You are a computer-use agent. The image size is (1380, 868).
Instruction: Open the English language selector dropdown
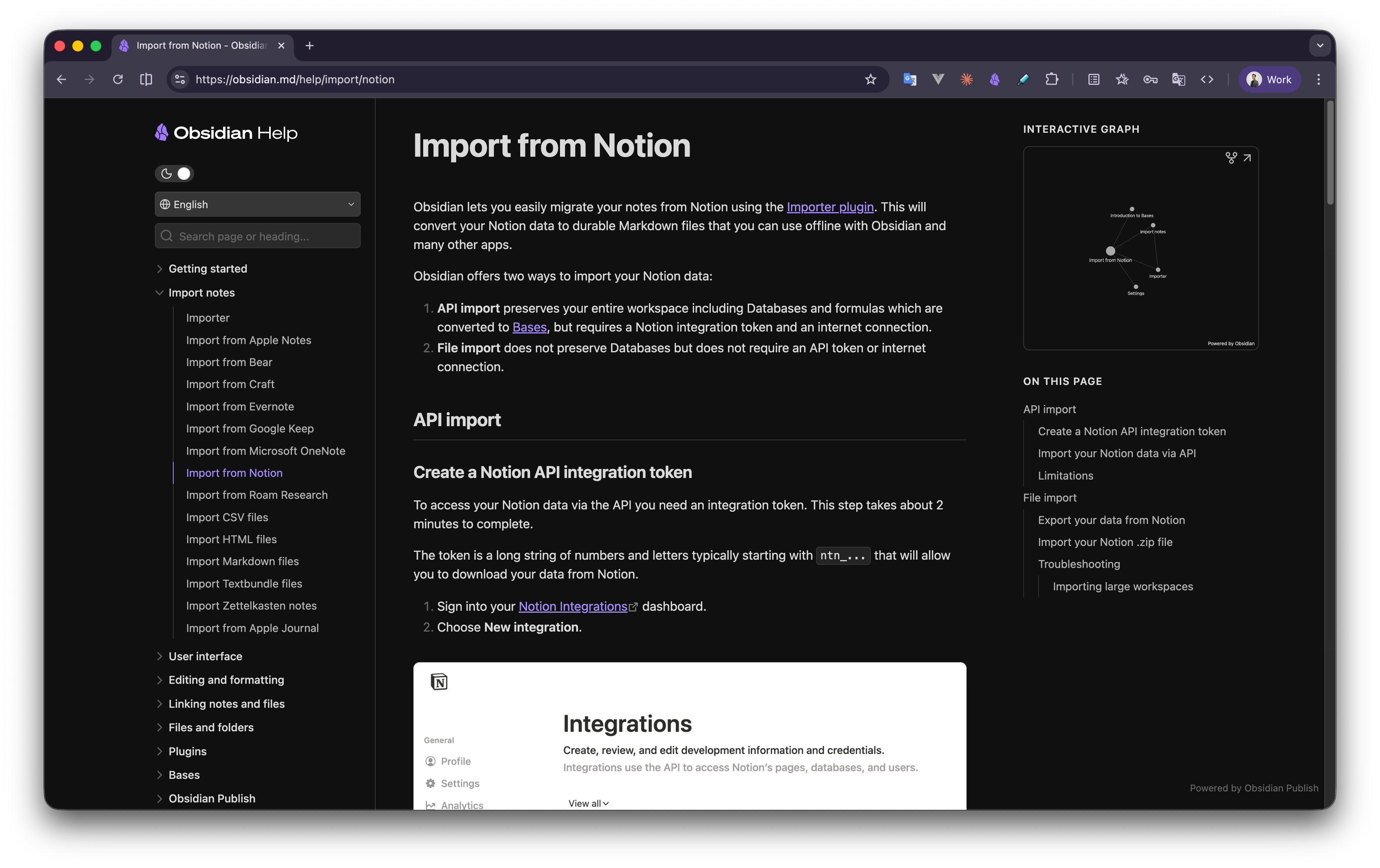257,204
